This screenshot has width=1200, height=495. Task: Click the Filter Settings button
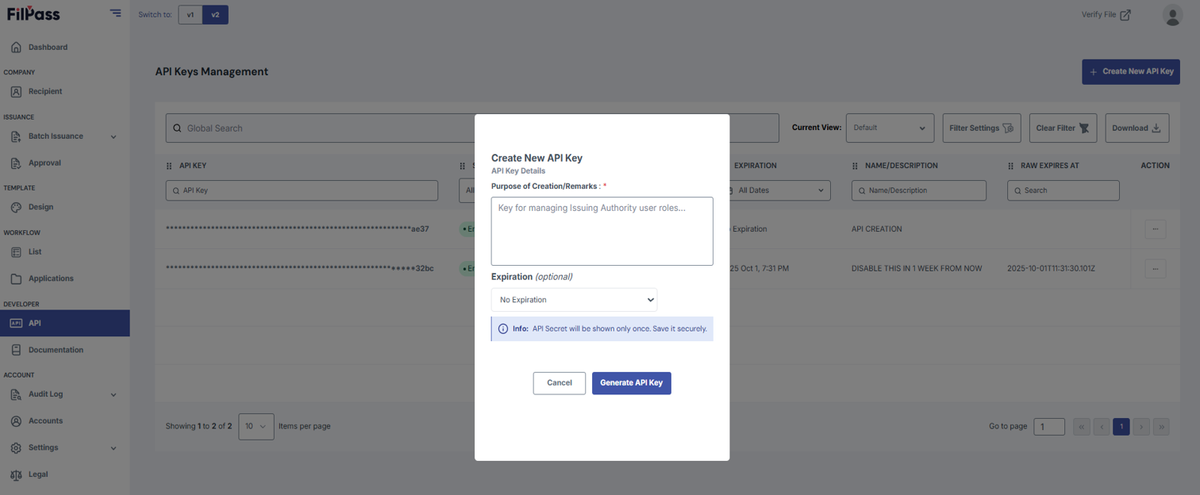click(x=982, y=128)
